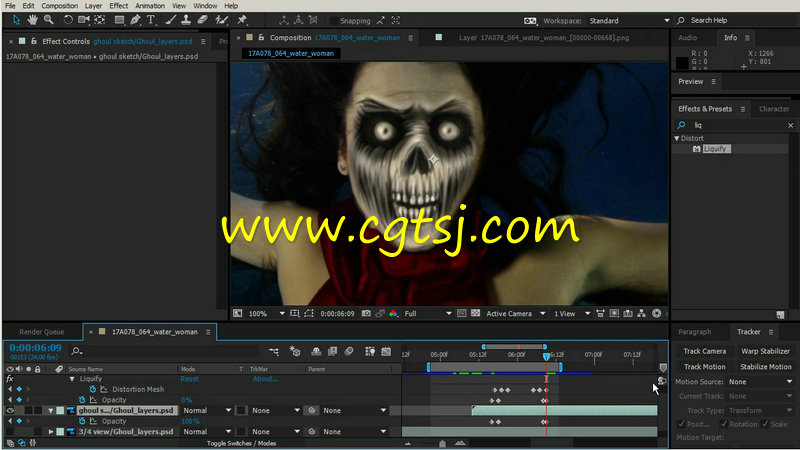Select the Clone Stamp tool
This screenshot has width=800, height=450.
pyautogui.click(x=186, y=20)
